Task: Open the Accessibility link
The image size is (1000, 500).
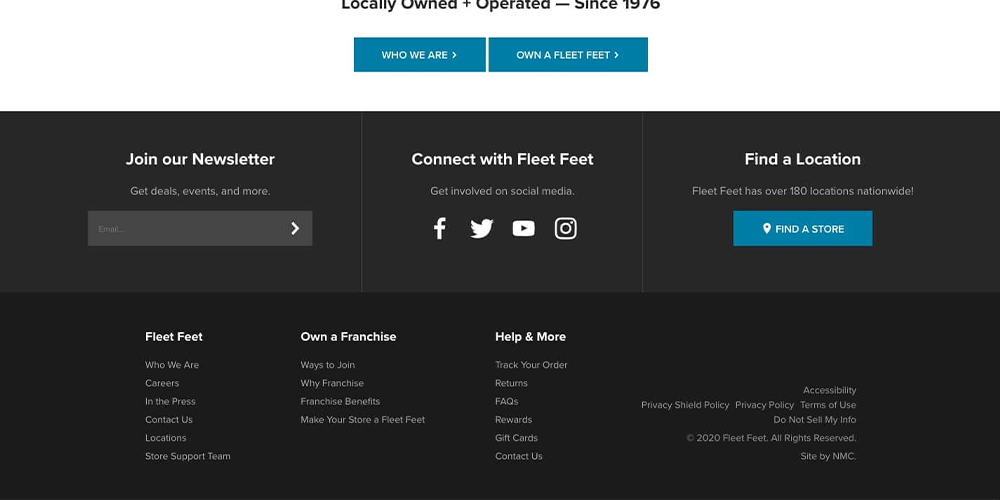Action: click(x=830, y=390)
